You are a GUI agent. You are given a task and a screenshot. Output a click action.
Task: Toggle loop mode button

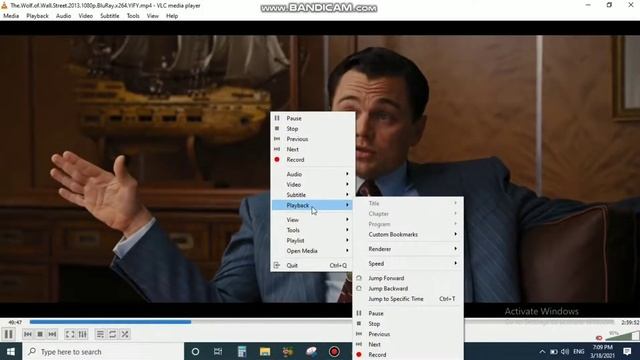pyautogui.click(x=113, y=334)
